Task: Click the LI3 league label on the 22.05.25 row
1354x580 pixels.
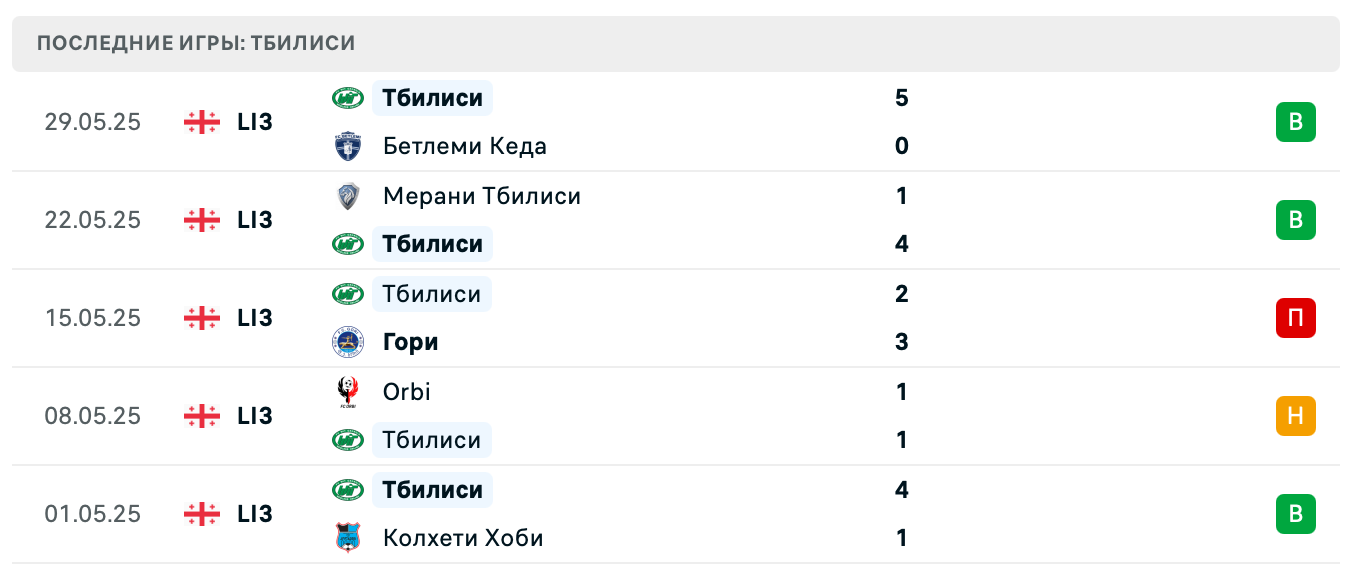Action: click(x=256, y=220)
